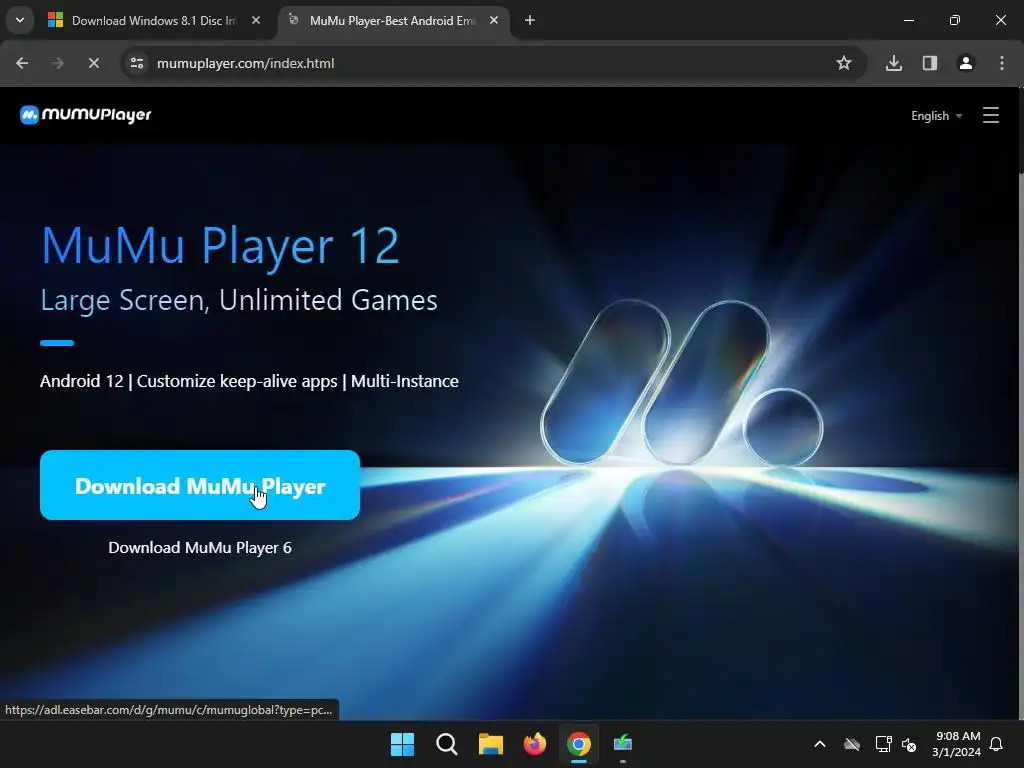Screen dimensions: 1024x768
Task: Open the green monitor app on taskbar
Action: pos(622,744)
